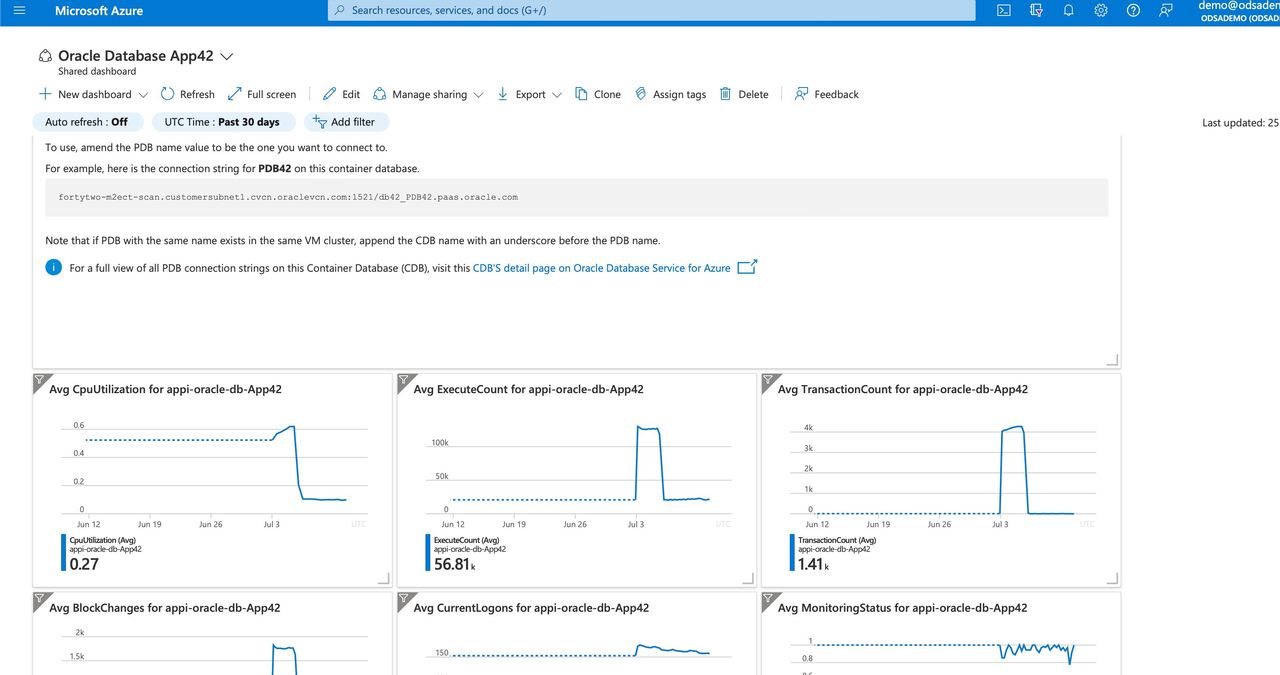Click the search resources input field
1280x675 pixels.
point(651,10)
